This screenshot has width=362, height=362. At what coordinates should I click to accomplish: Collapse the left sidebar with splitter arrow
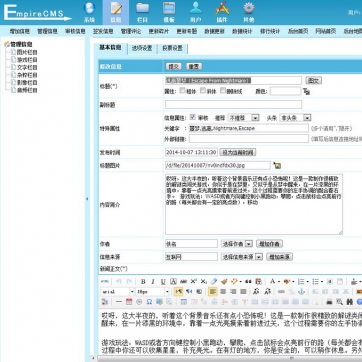click(87, 199)
